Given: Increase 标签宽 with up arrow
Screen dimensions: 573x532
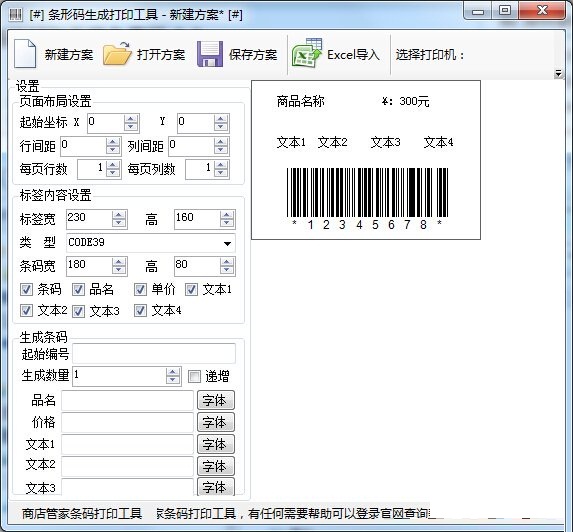Looking at the screenshot, I should point(119,215).
